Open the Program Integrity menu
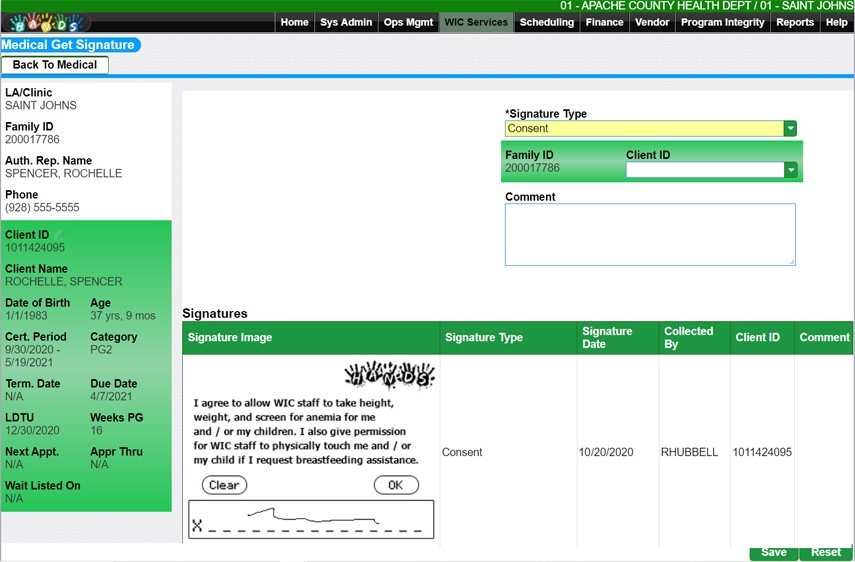The height and width of the screenshot is (562, 855). click(x=722, y=22)
